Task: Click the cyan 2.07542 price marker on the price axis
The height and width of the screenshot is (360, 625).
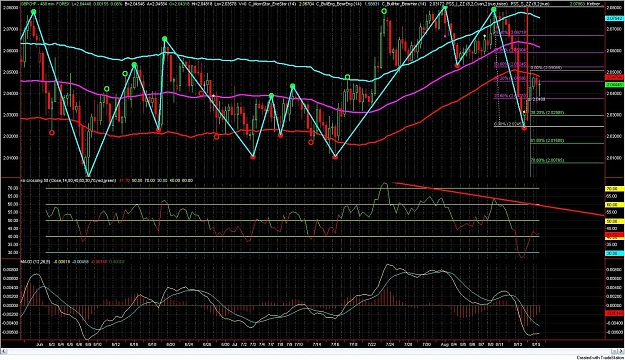Action: [x=615, y=18]
